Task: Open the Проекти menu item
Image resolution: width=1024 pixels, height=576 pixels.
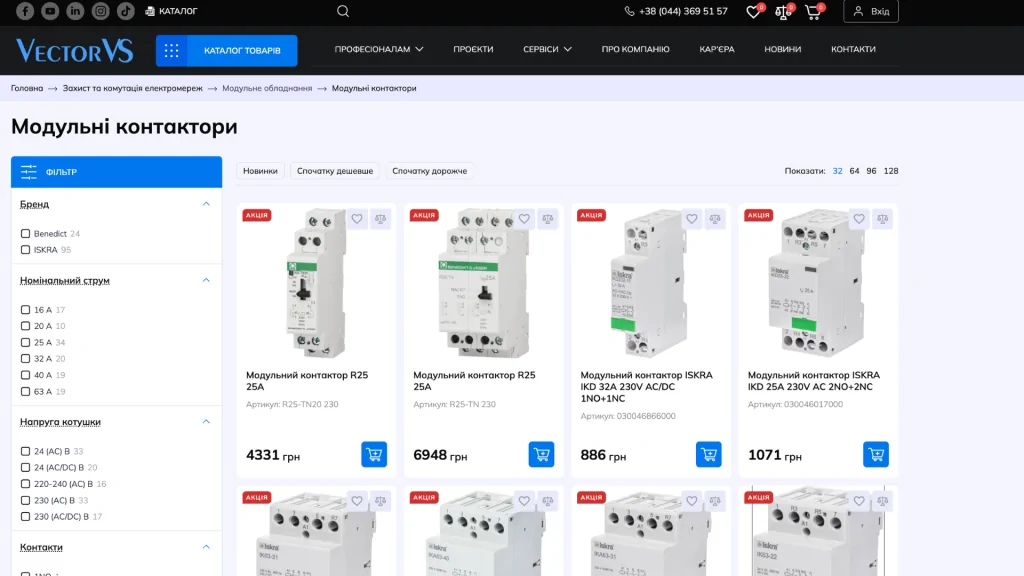Action: (x=473, y=49)
